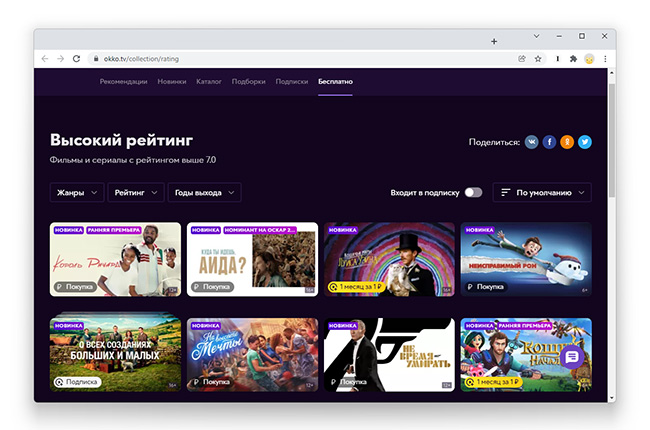Share the page on VK
This screenshot has width=650, height=430.
point(531,142)
